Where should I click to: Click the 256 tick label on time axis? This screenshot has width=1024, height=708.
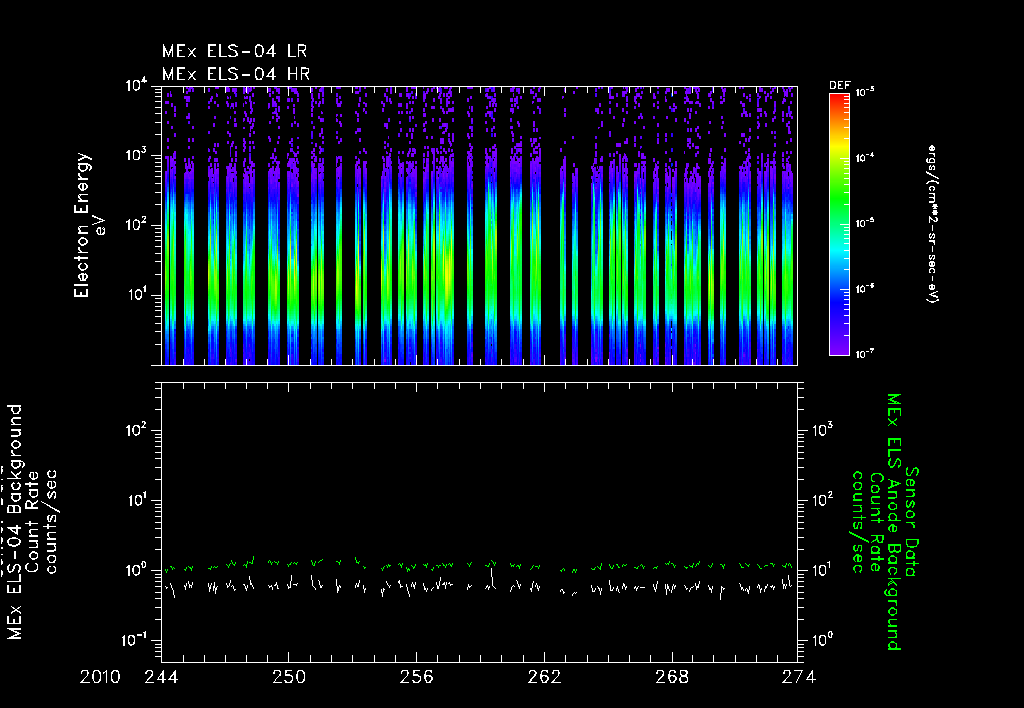[x=416, y=677]
